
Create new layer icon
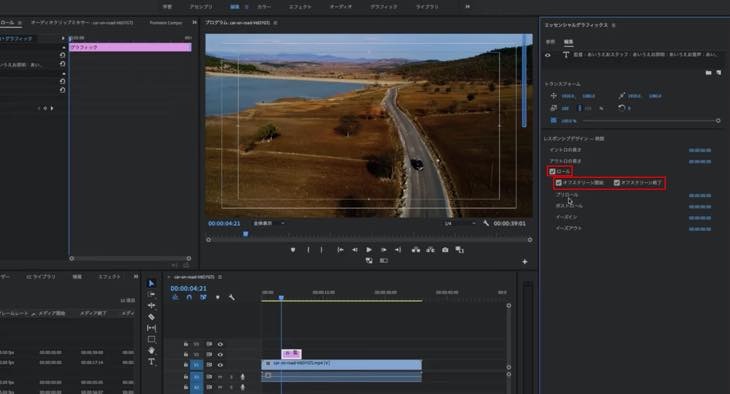718,73
